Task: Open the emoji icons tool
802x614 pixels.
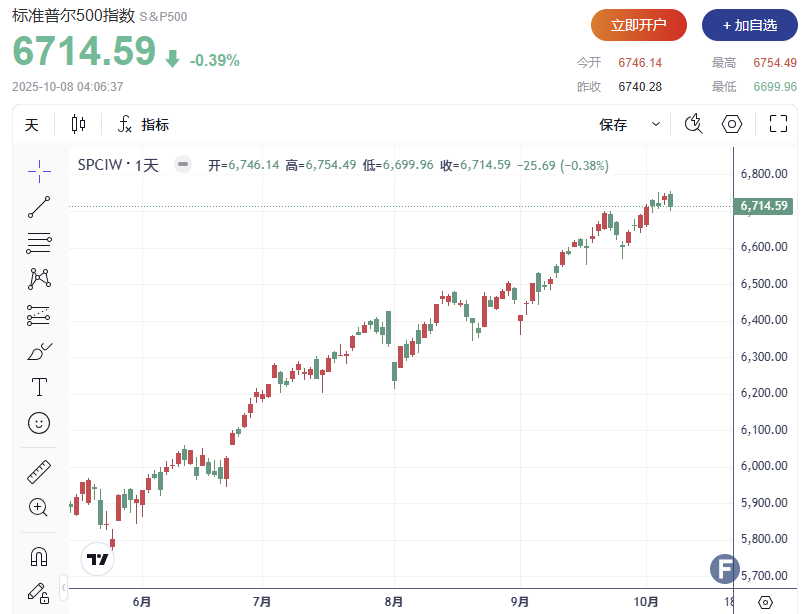Action: tap(39, 423)
